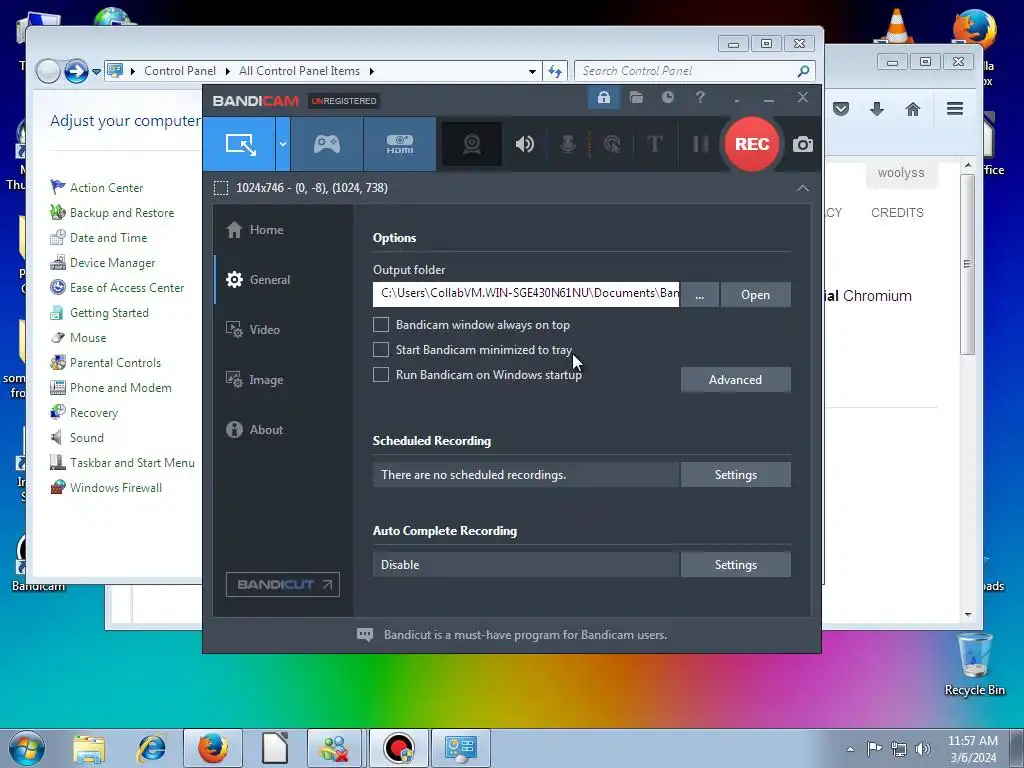Click the lock icon in Bandicam title bar
This screenshot has width=1024, height=768.
[x=603, y=98]
